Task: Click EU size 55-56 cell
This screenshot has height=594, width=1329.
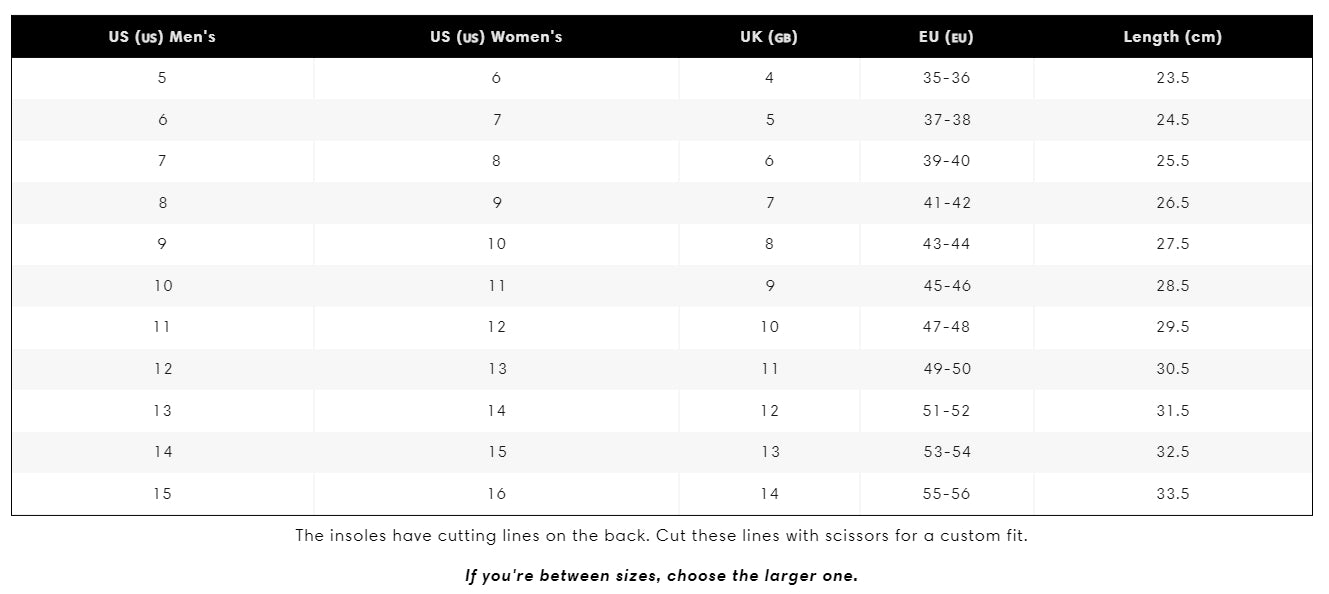Action: 946,494
